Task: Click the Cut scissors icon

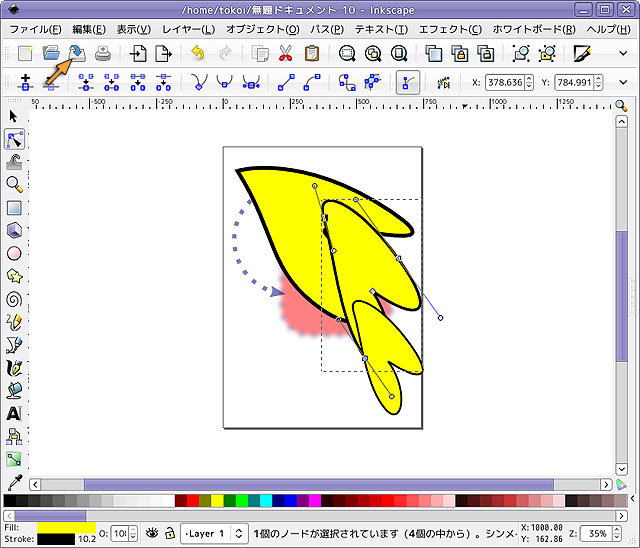Action: (x=286, y=54)
